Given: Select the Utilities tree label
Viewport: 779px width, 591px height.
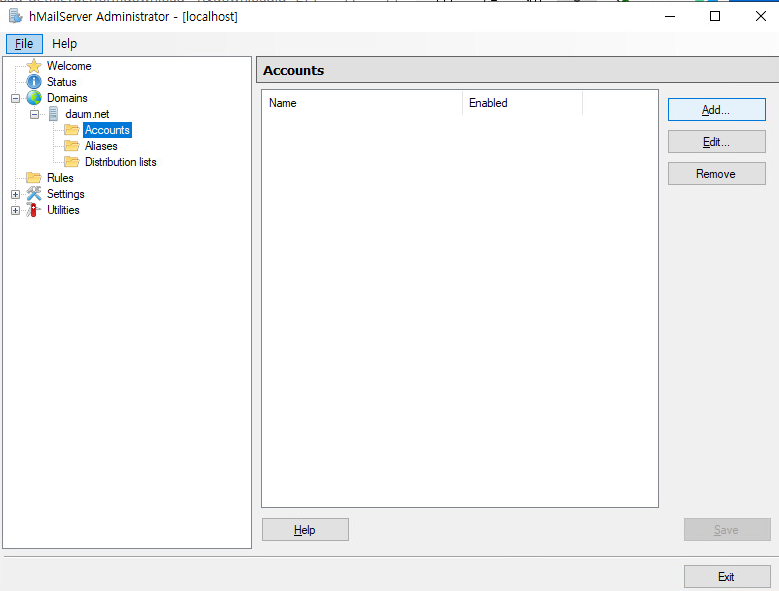Looking at the screenshot, I should click(63, 210).
